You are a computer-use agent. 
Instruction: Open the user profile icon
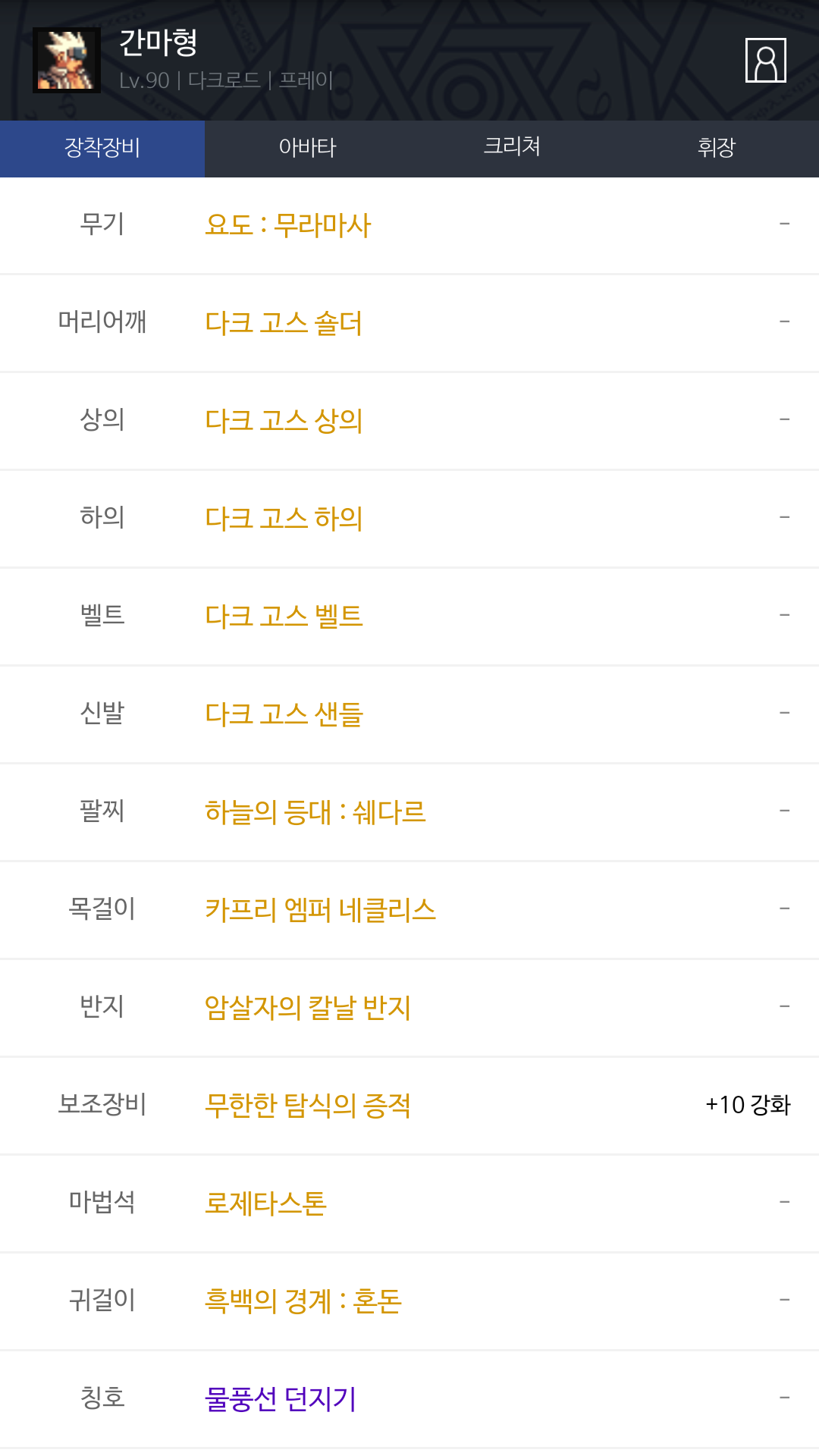[765, 60]
